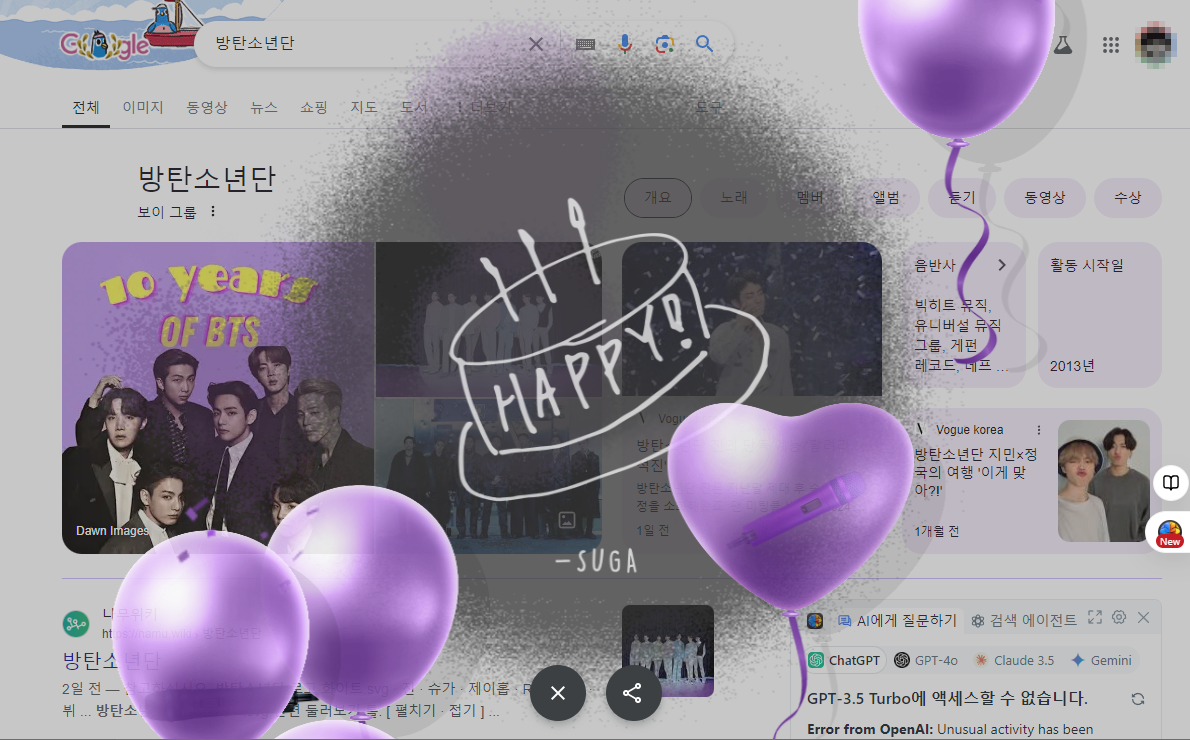Switch to the 쇼핑 search tab
1190x740 pixels.
point(313,108)
